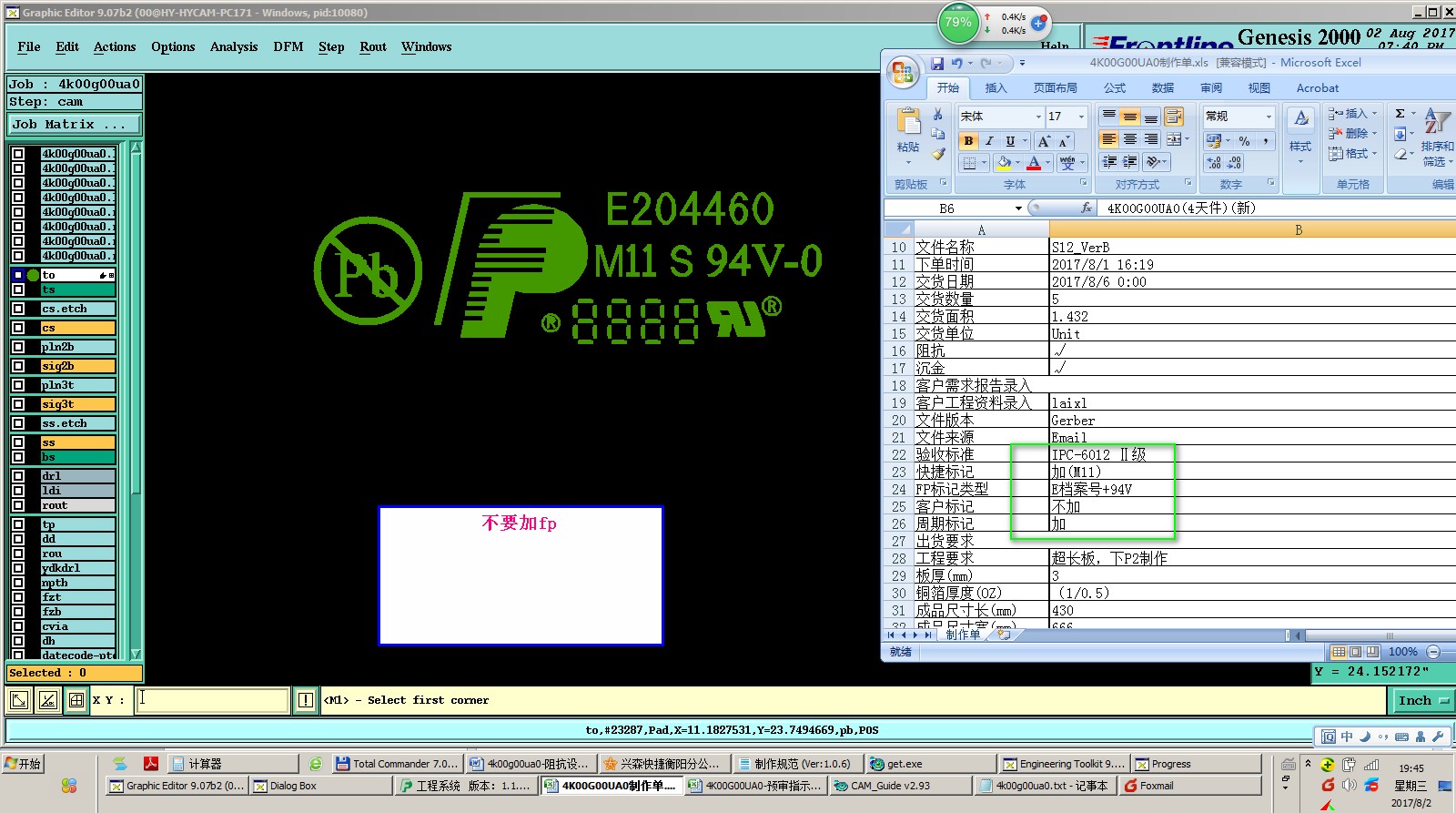Switch to 'Foxmail' taskbar button
Viewport: 1456px width, 813px height.
point(1191,786)
